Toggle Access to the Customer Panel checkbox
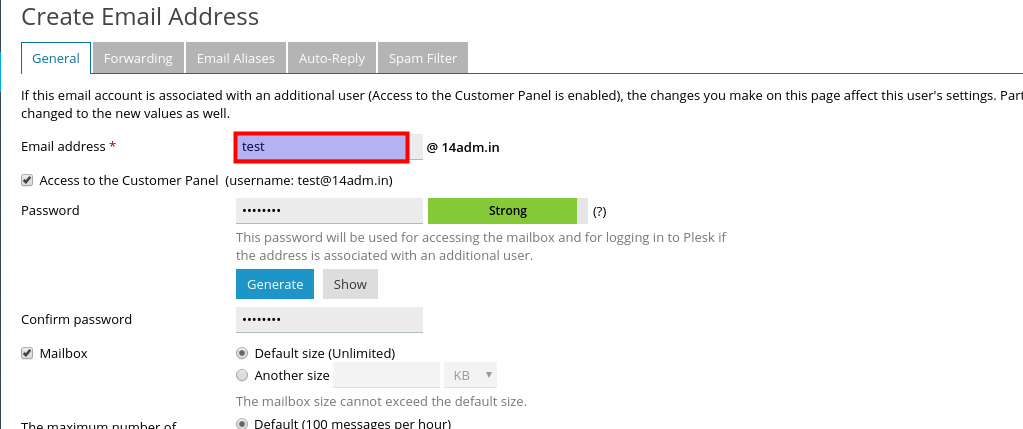 (27, 181)
